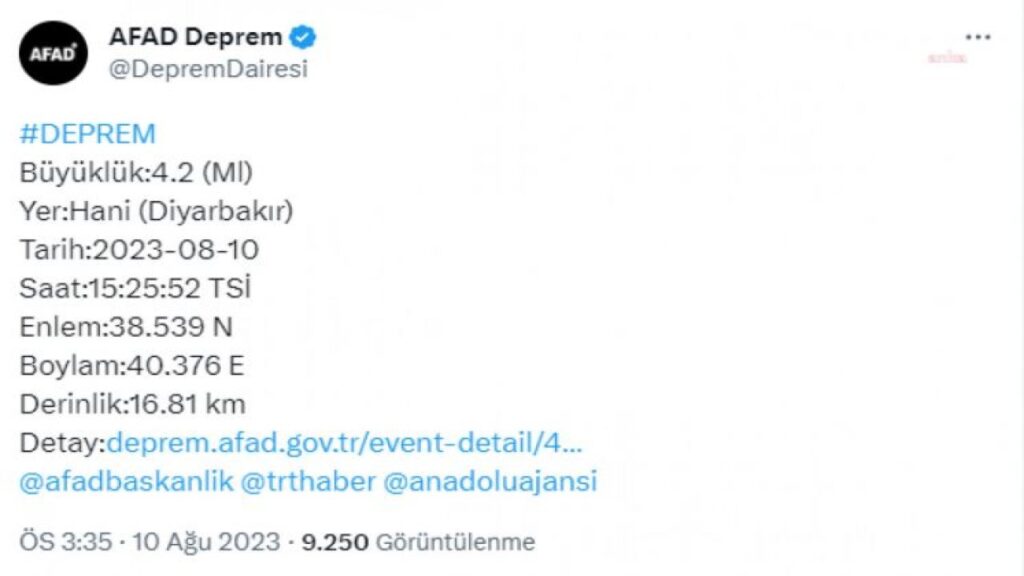Click the Detay: label text

[x=62, y=443]
